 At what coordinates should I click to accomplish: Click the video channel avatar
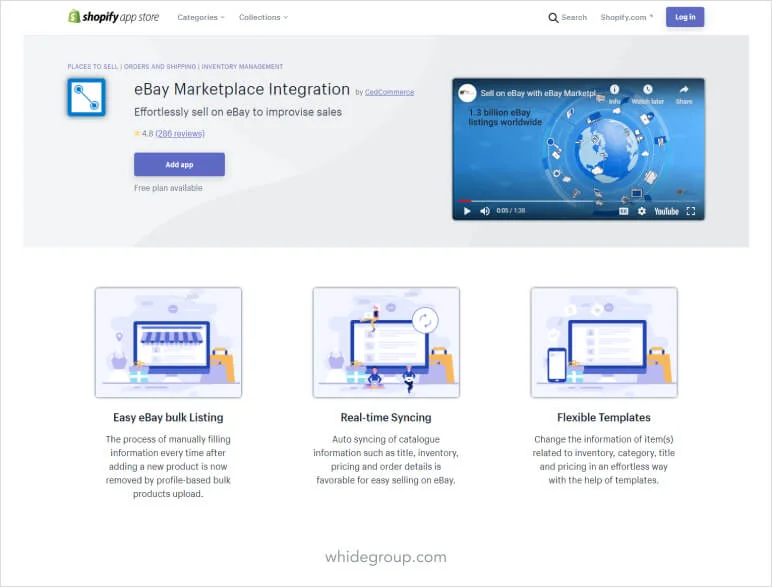pyautogui.click(x=467, y=93)
